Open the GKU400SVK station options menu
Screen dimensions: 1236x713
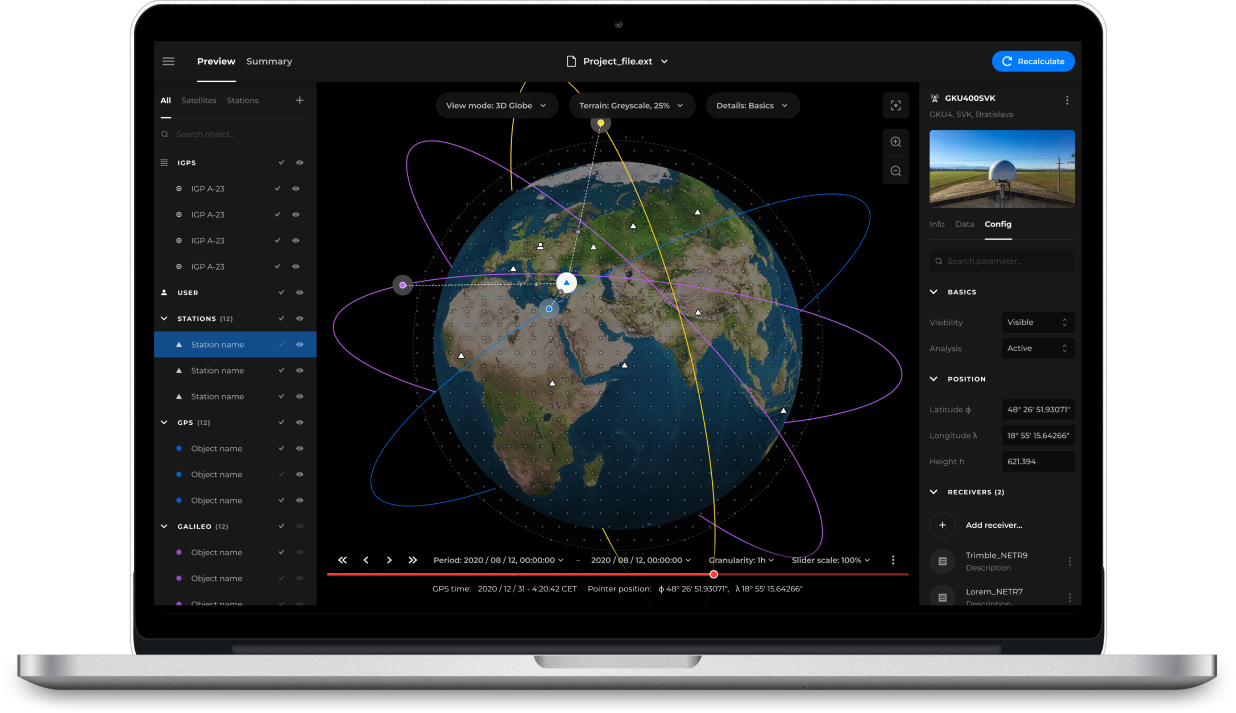pos(1067,100)
